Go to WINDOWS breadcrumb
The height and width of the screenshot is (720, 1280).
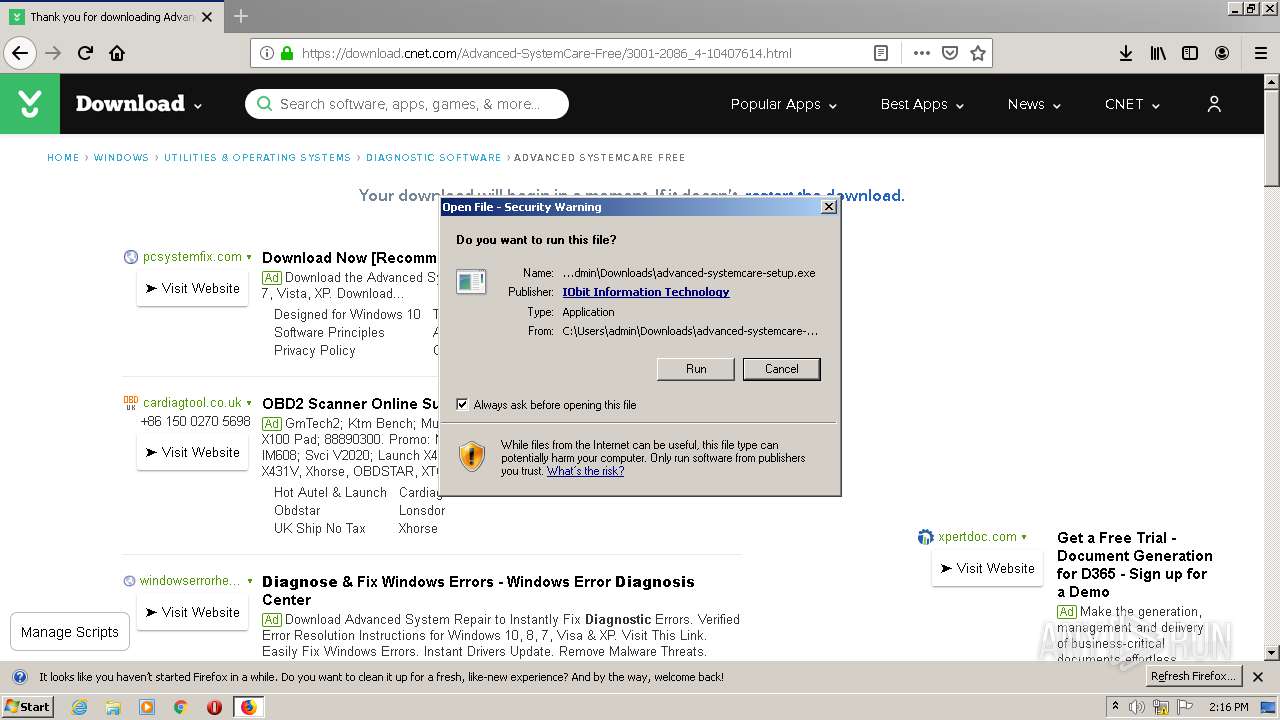pos(121,157)
